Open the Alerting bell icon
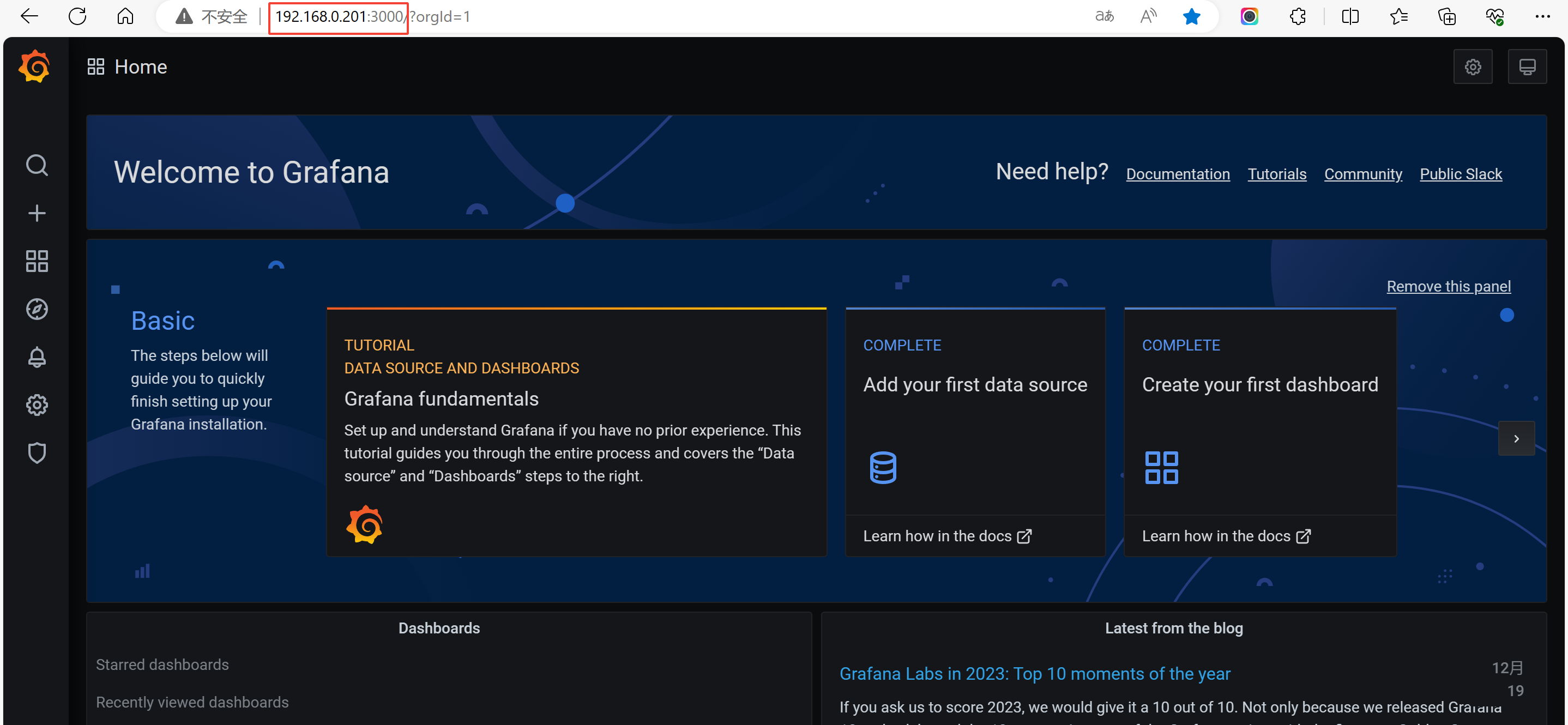1568x725 pixels. click(x=37, y=358)
